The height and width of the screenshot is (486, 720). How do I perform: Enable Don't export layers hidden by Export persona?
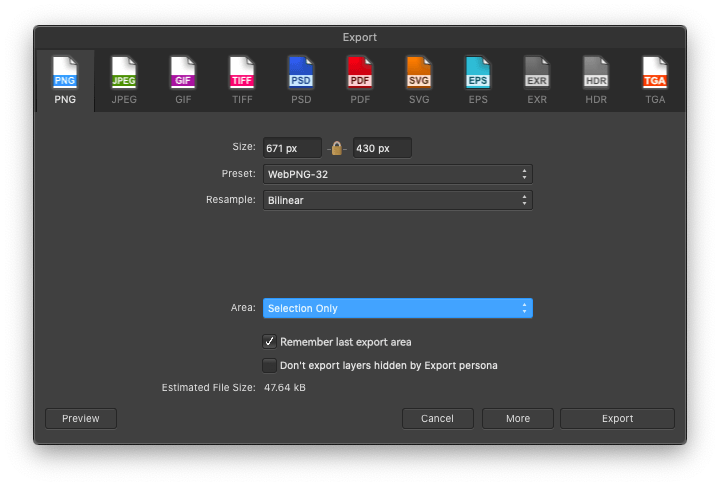269,365
